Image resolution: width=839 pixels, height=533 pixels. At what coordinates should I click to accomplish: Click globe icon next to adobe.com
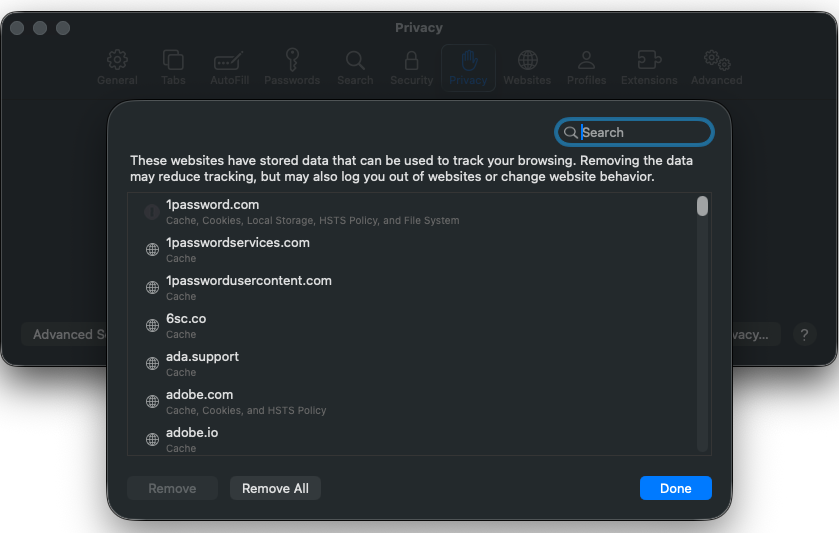[152, 401]
